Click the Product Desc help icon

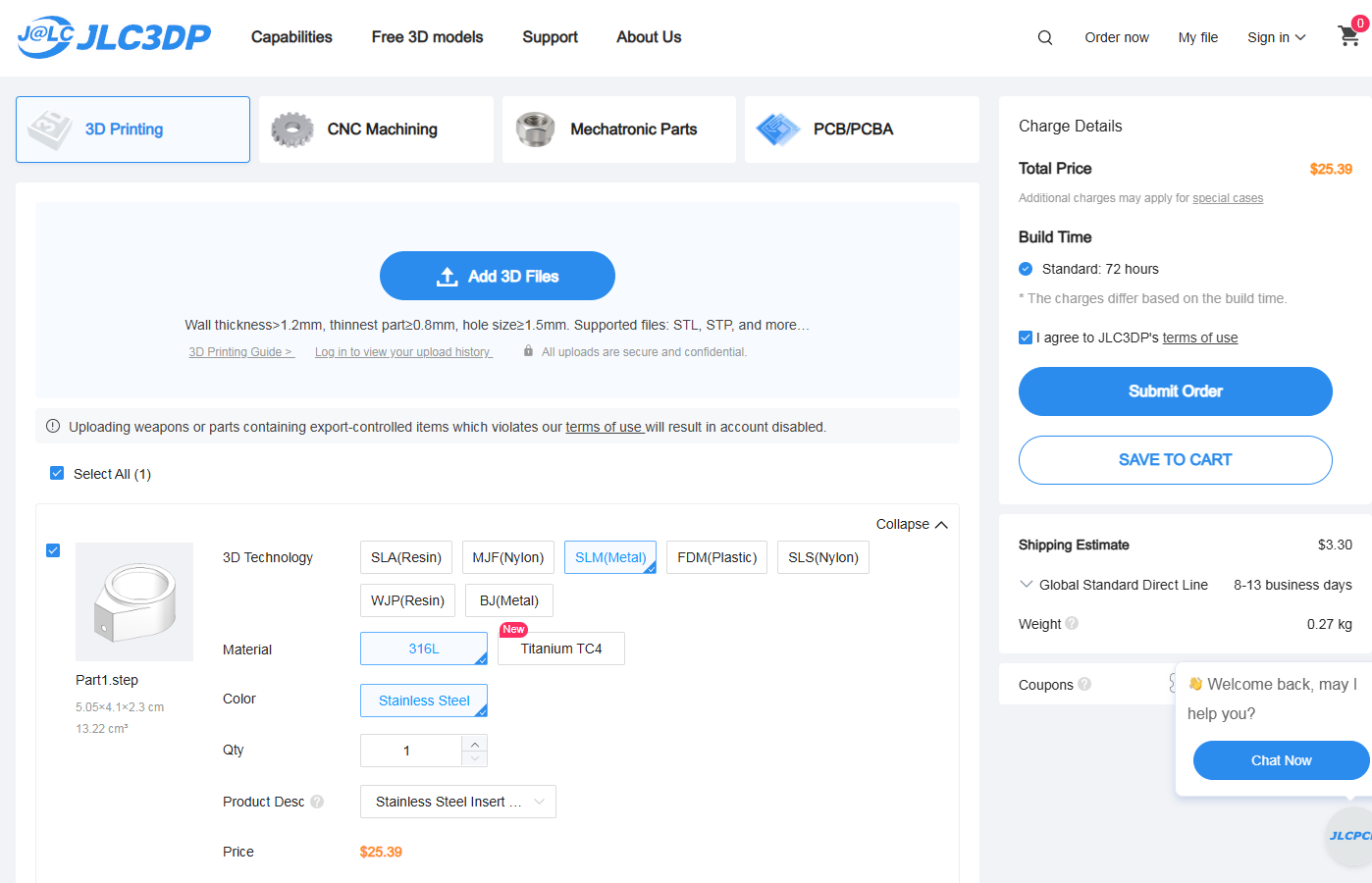coord(317,802)
